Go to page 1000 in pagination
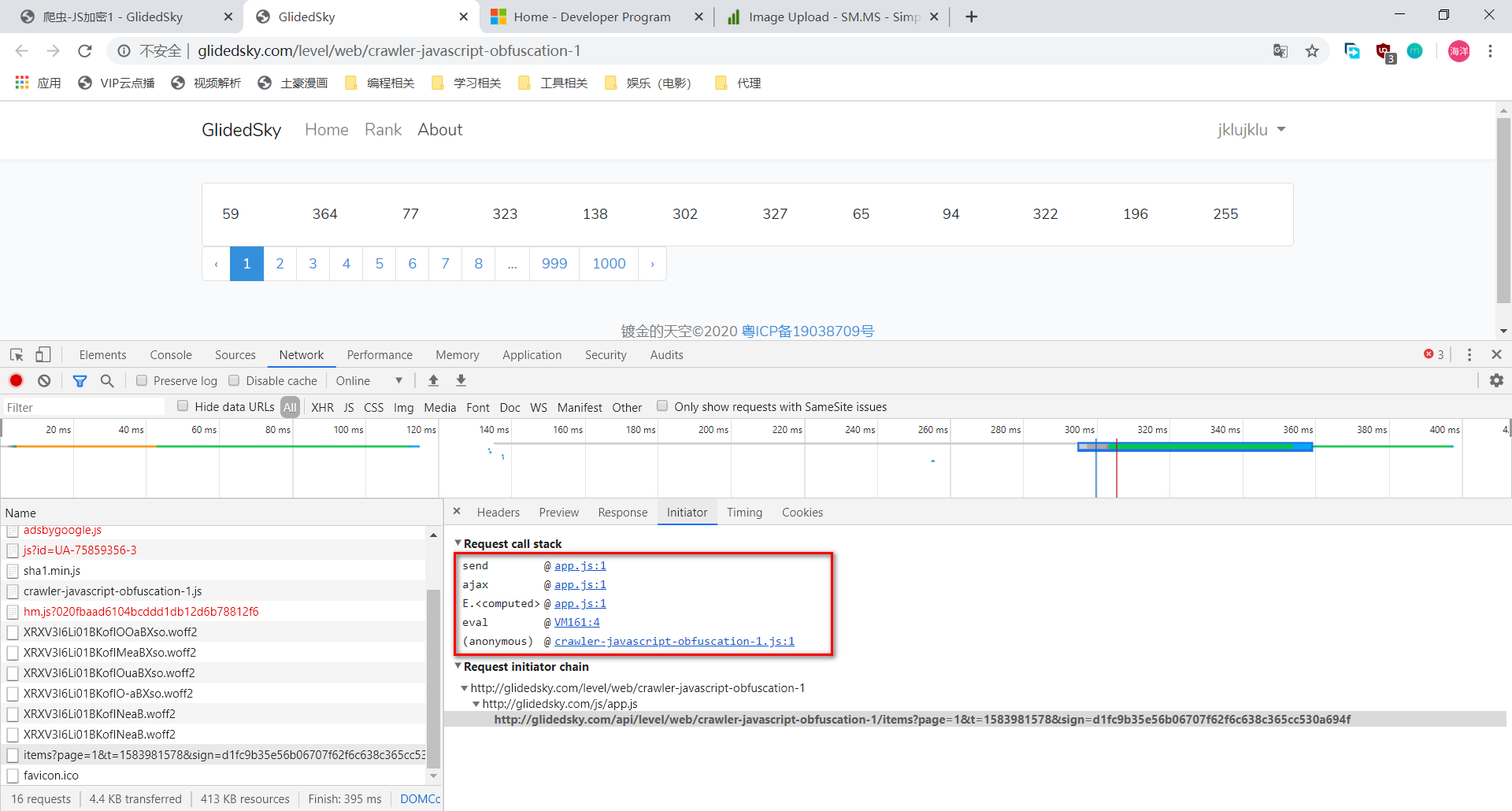Image resolution: width=1512 pixels, height=811 pixels. pyautogui.click(x=609, y=264)
